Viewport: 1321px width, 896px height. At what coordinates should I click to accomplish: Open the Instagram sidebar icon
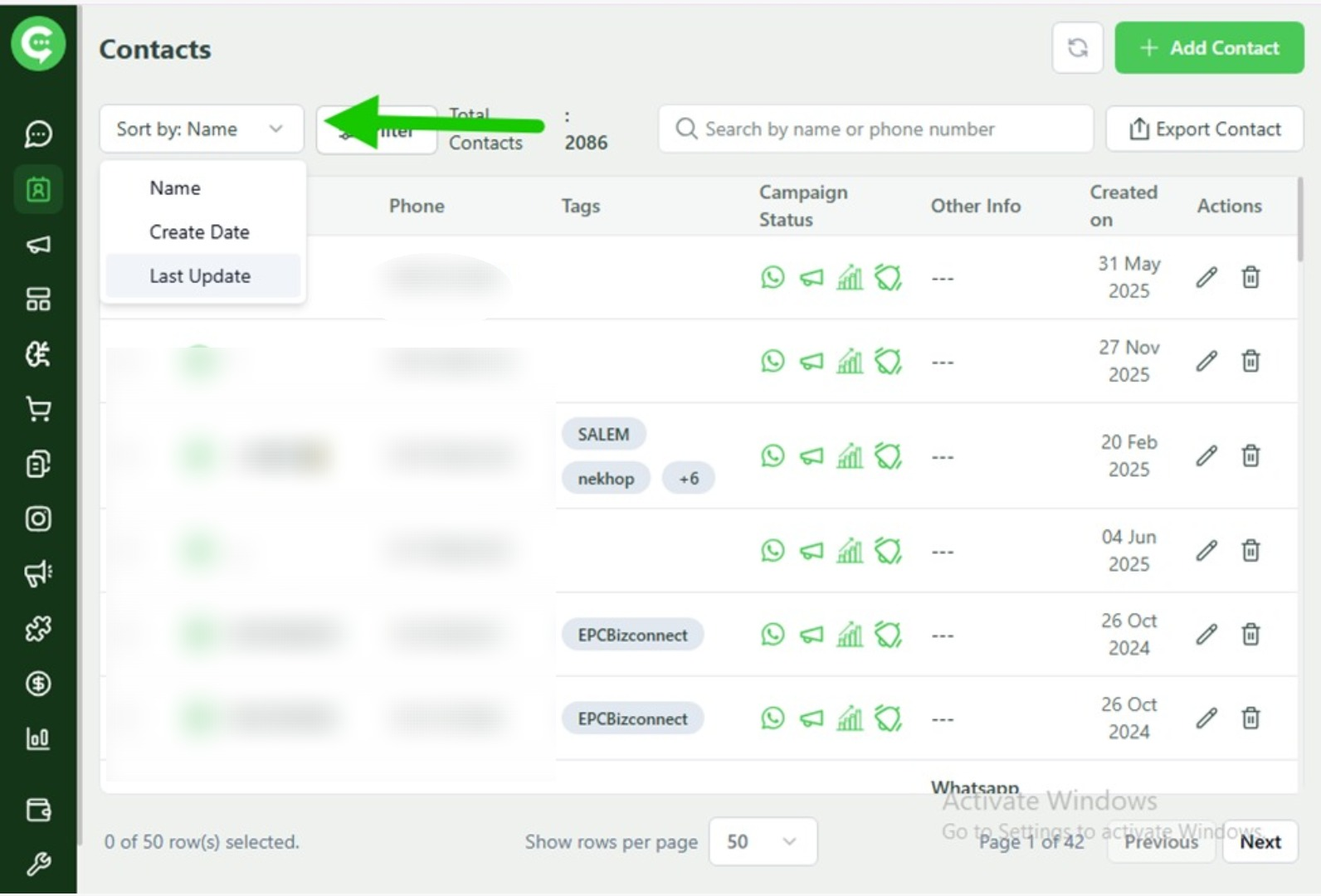(38, 519)
